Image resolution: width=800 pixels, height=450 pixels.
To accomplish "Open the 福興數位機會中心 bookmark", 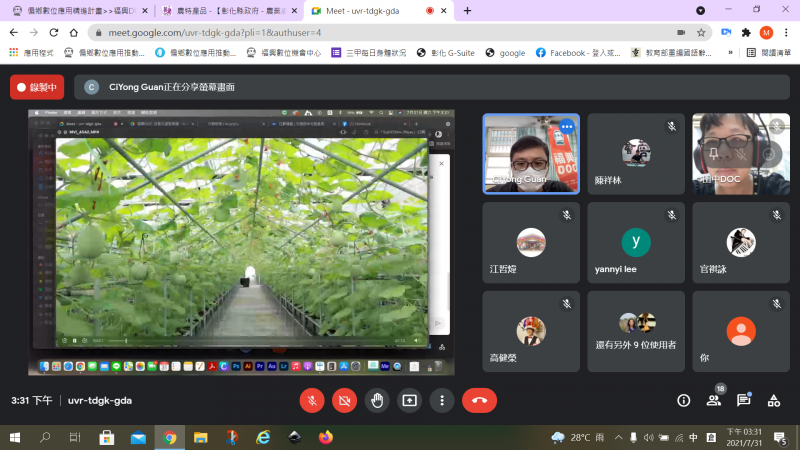I will 284,53.
